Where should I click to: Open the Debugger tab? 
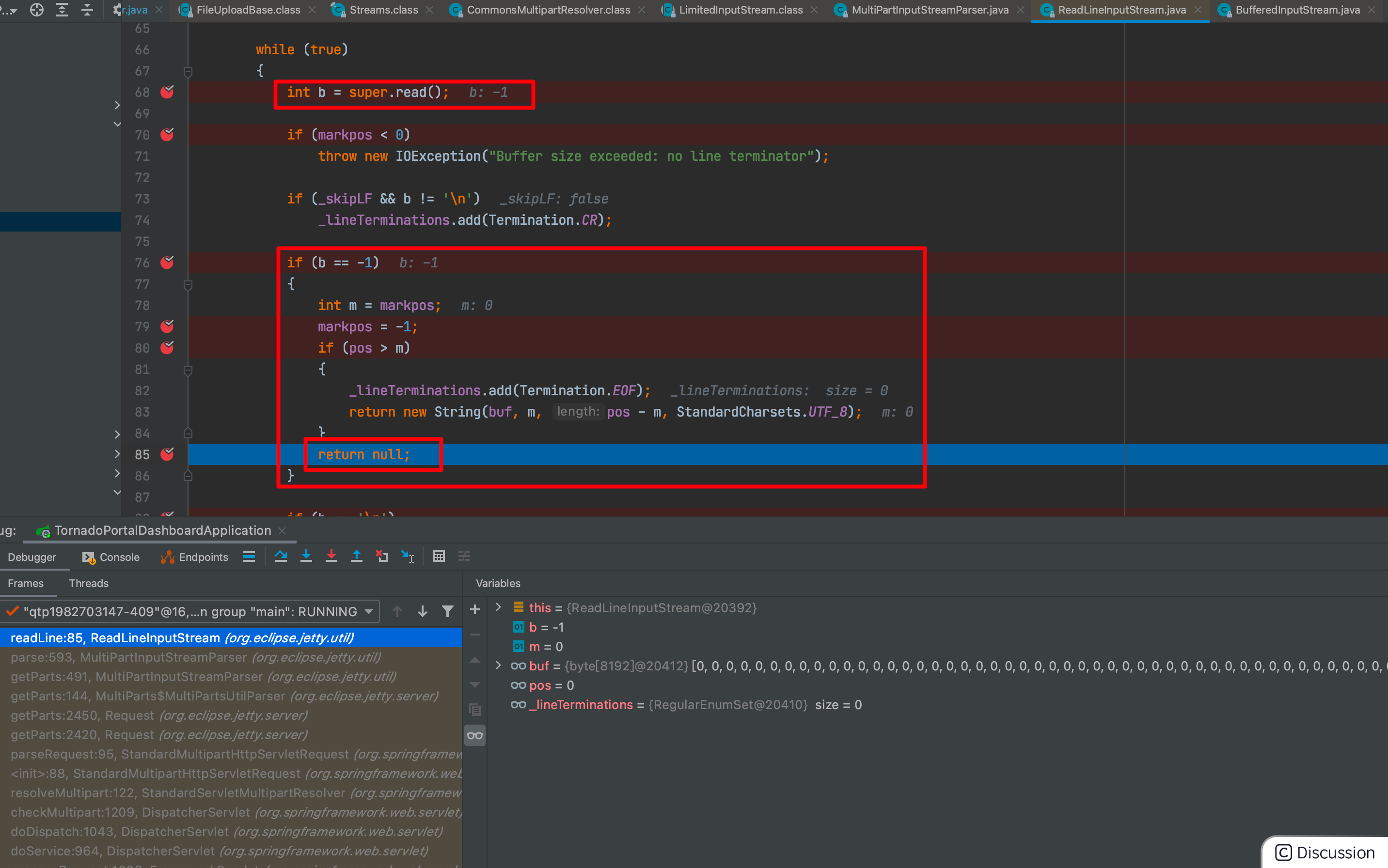(32, 557)
